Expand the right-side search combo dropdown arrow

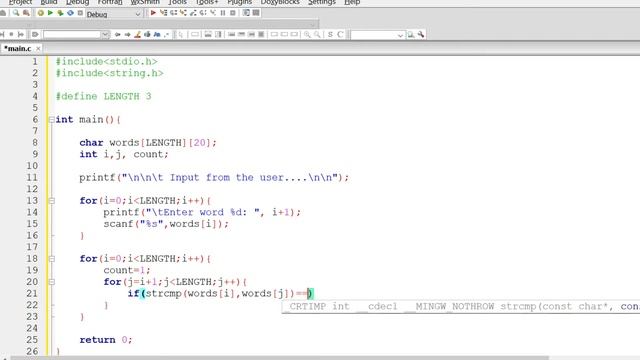pos(400,35)
